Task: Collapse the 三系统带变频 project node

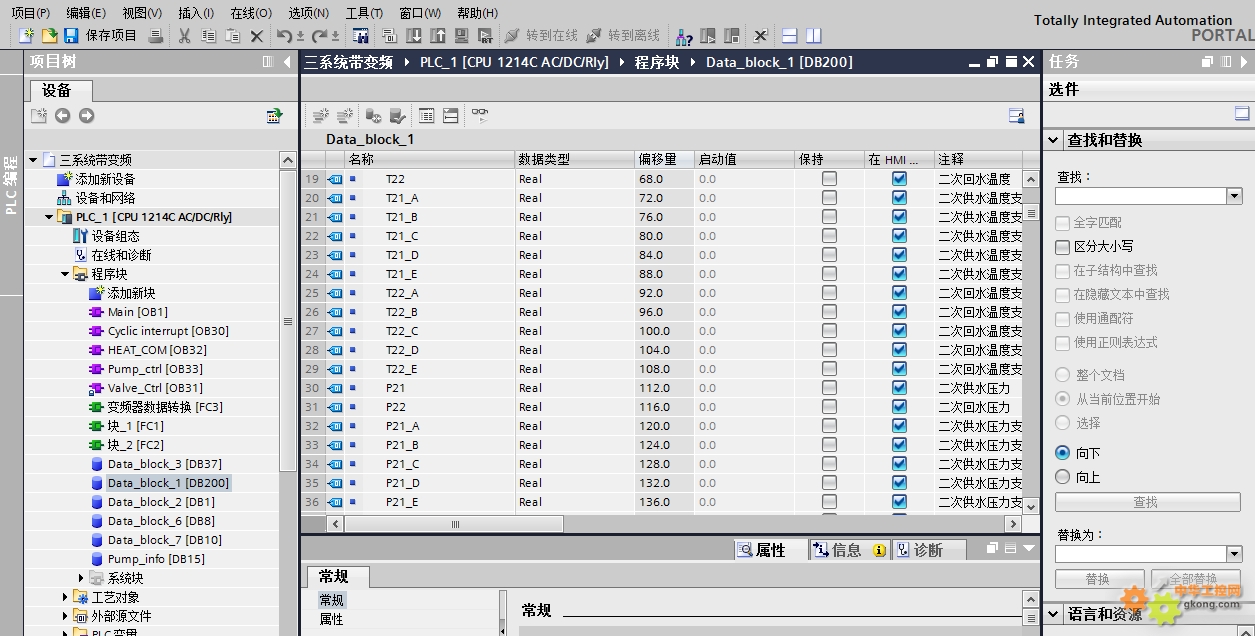Action: pyautogui.click(x=33, y=160)
